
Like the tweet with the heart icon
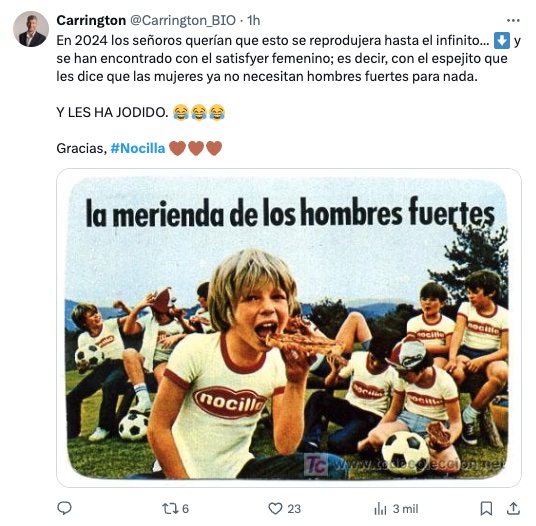coord(275,509)
